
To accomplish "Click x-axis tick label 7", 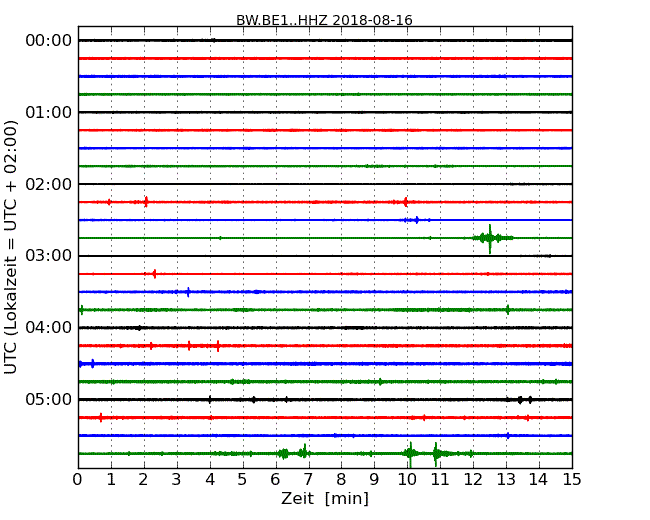I will [x=308, y=480].
